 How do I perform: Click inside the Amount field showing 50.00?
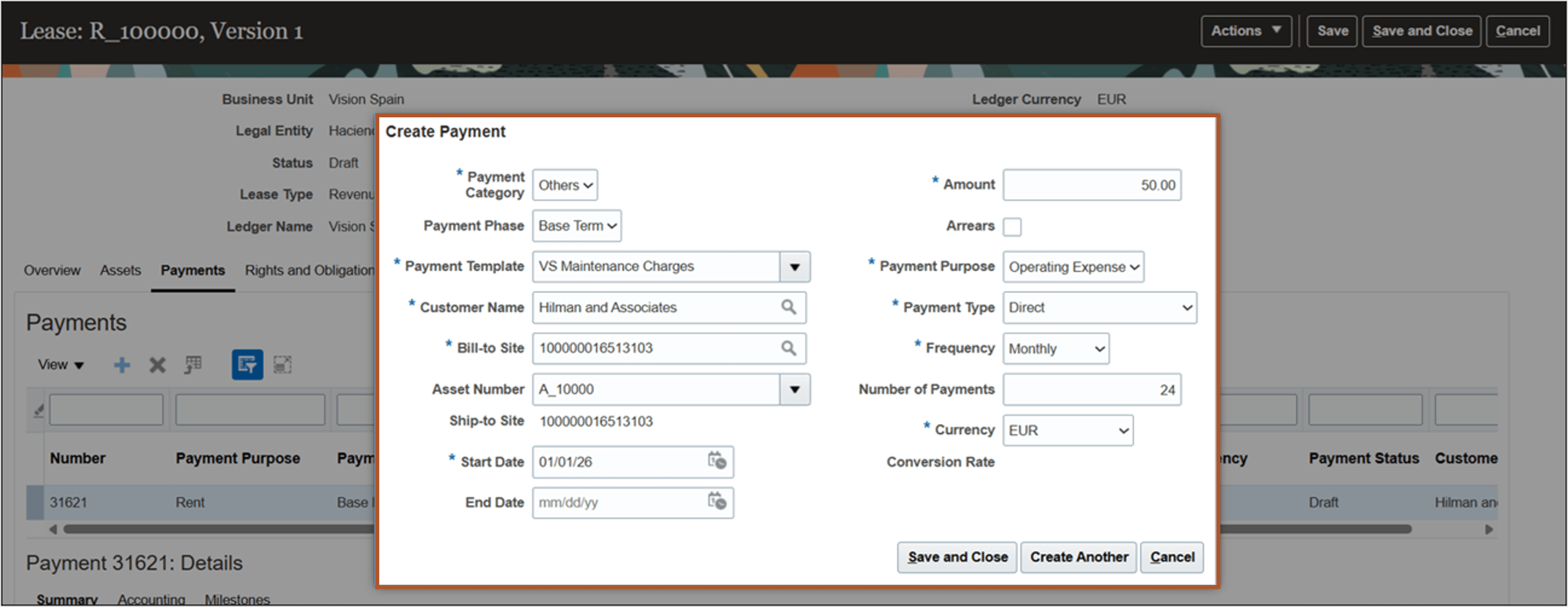click(x=1091, y=185)
